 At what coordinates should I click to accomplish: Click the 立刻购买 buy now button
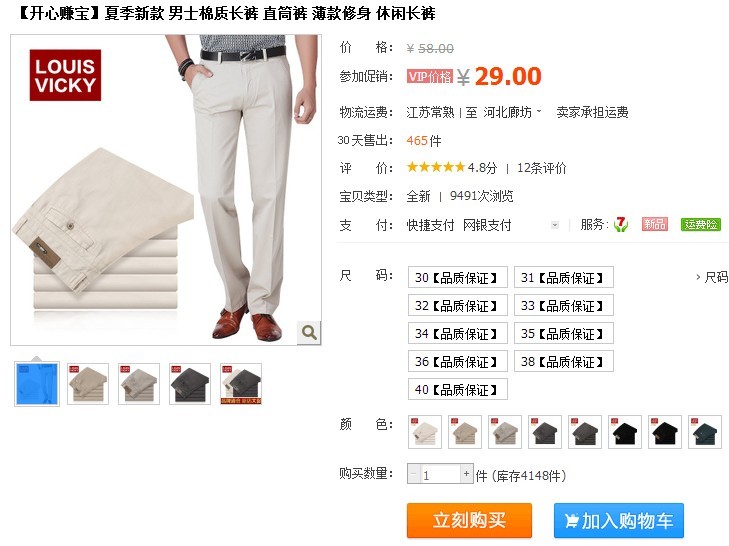click(x=469, y=520)
